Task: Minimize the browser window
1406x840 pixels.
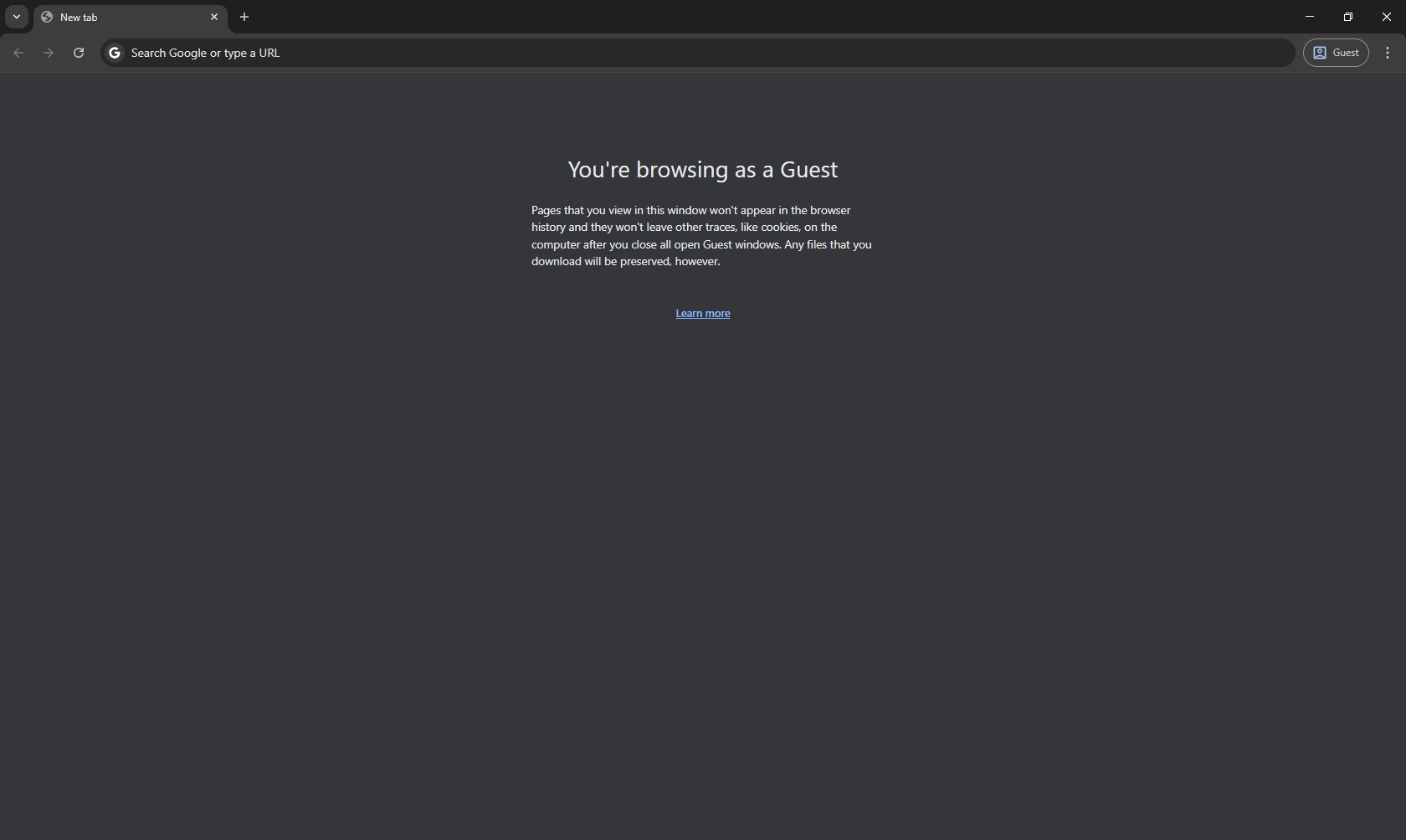Action: click(1308, 16)
